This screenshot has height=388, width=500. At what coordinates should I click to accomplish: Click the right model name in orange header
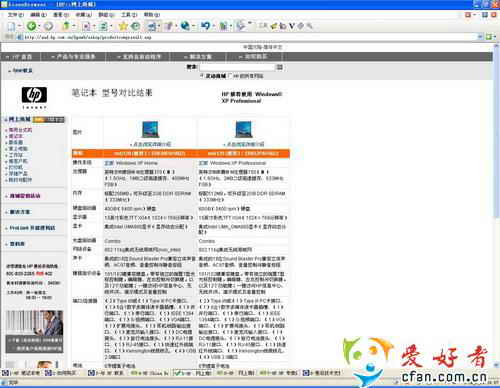click(243, 154)
